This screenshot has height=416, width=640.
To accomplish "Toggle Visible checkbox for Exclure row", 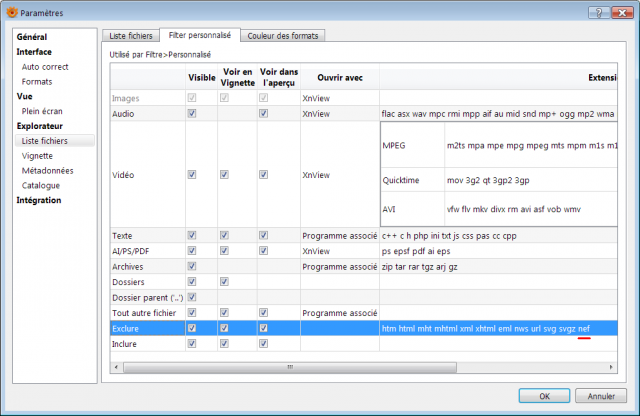I will (x=192, y=328).
